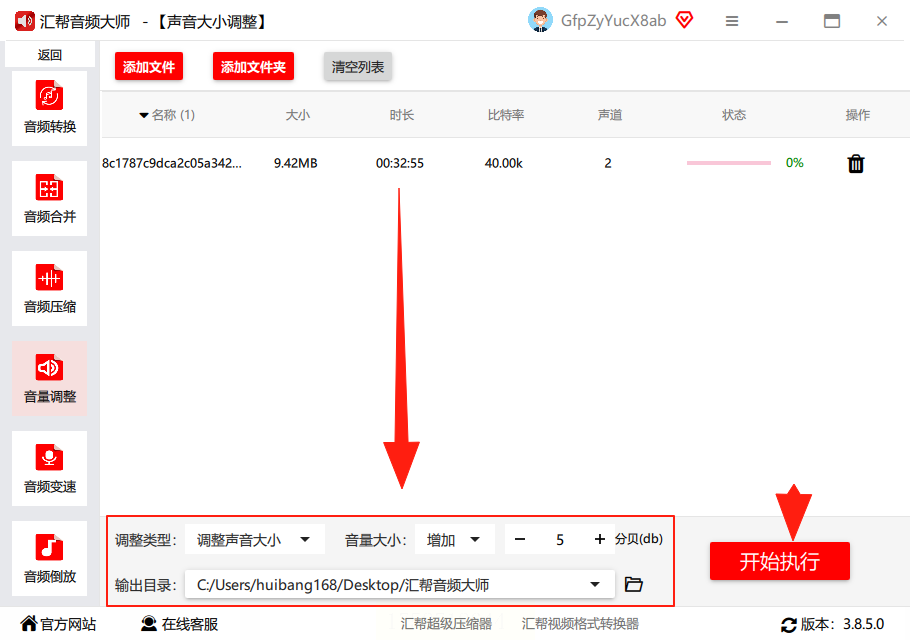Browse output folder with the folder icon
This screenshot has height=640, width=910.
click(x=633, y=584)
